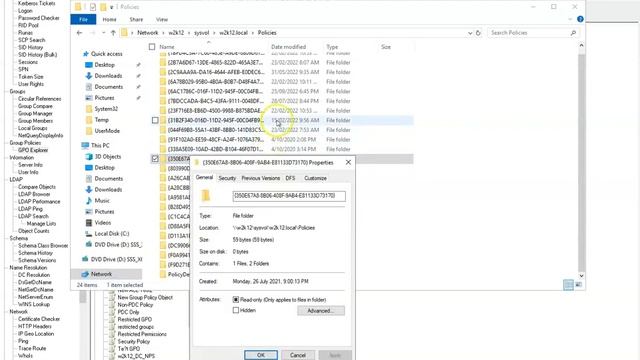Open Token Size in the tool tree
640x360 pixels.
coord(31,77)
